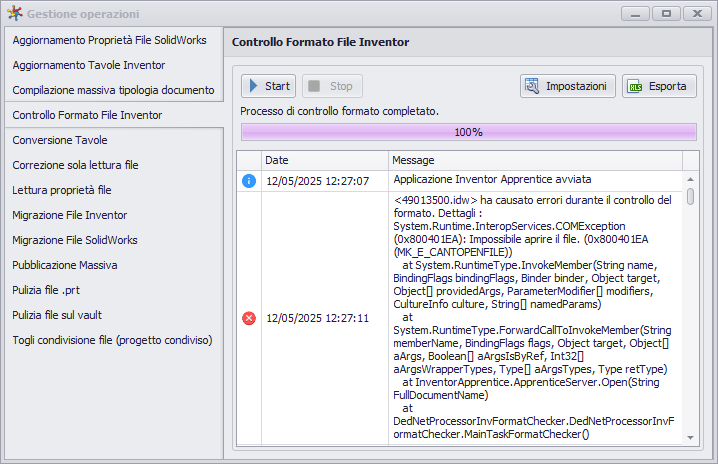Open Compilazione massiva tipologia documento
The height and width of the screenshot is (464, 718).
(x=113, y=90)
